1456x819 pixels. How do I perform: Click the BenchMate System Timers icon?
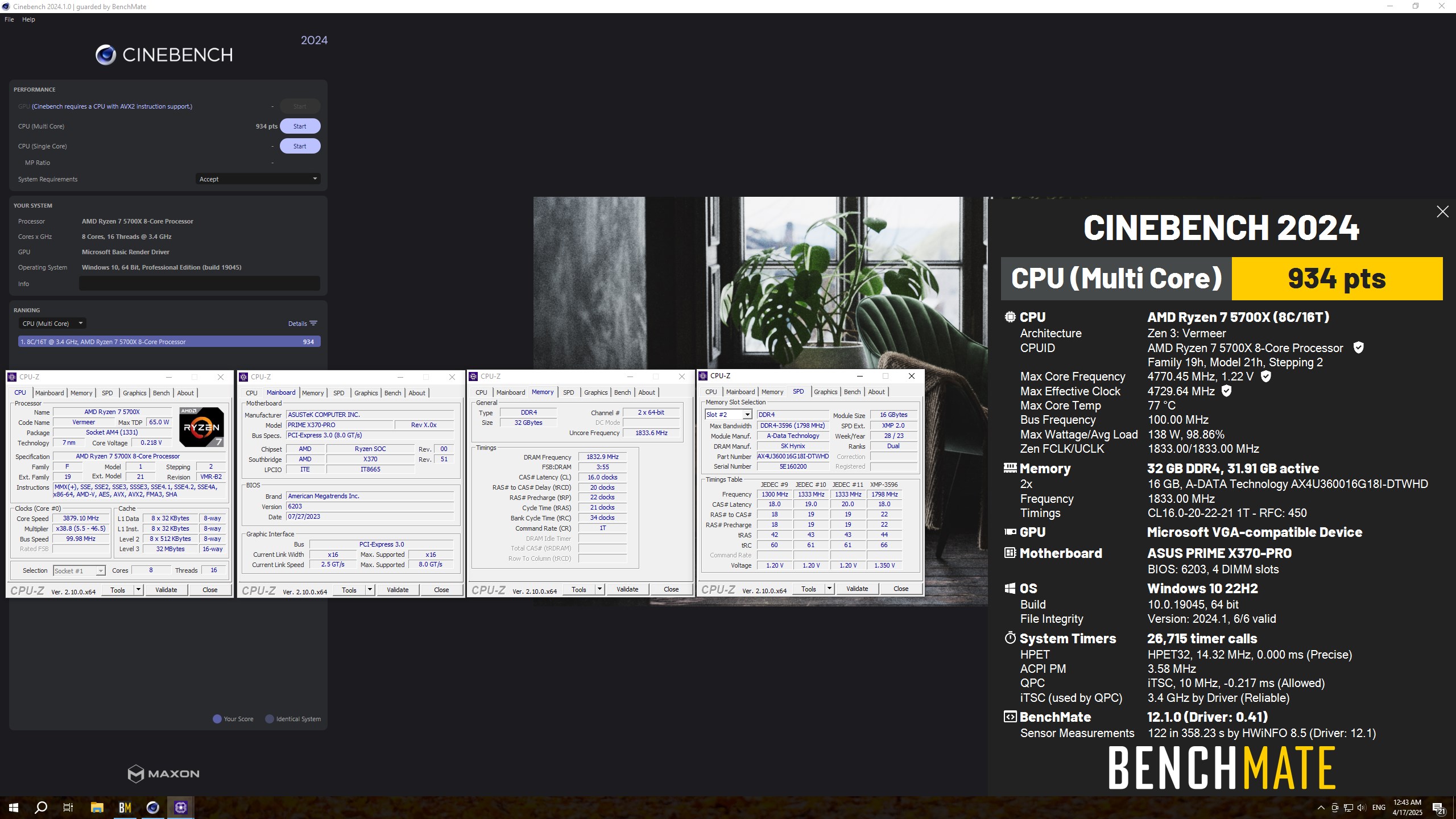click(1010, 638)
